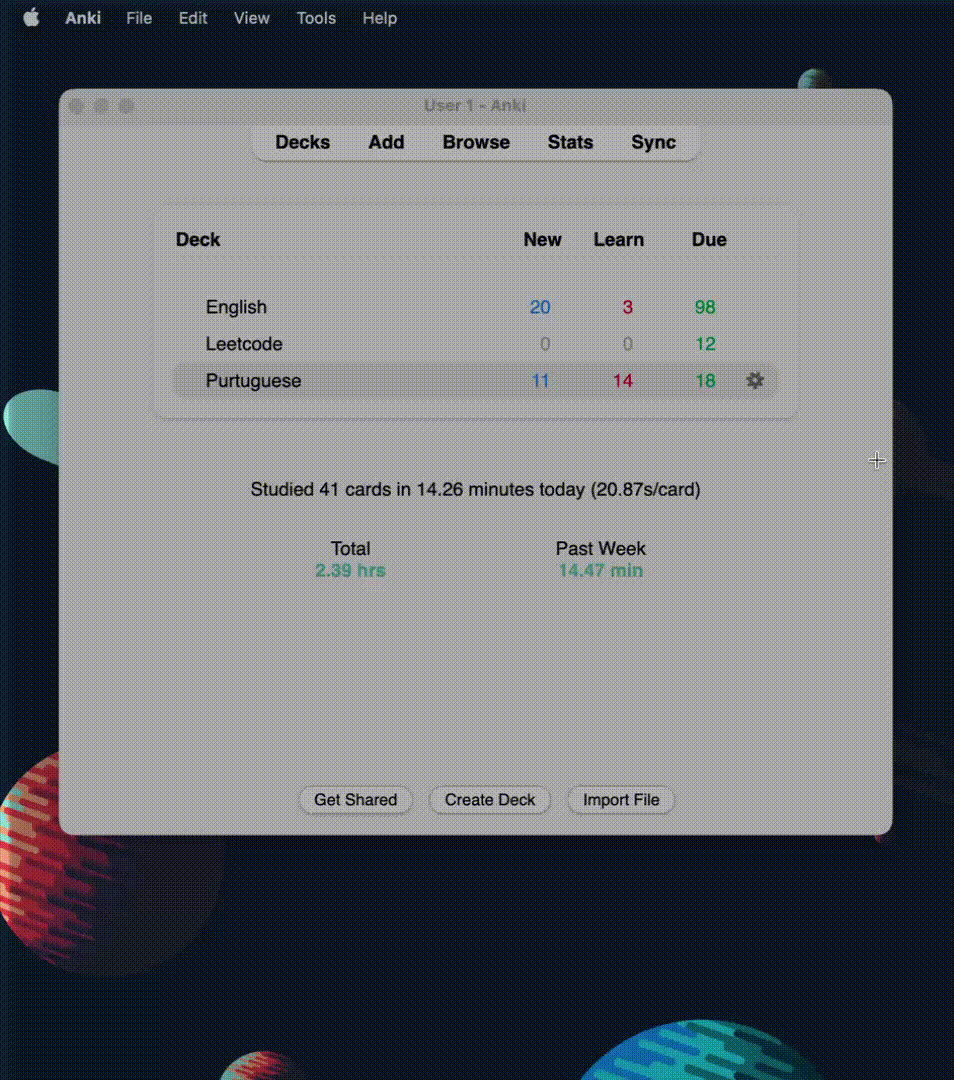The width and height of the screenshot is (954, 1080).
Task: Click the English deck due count 98
Action: pos(705,307)
